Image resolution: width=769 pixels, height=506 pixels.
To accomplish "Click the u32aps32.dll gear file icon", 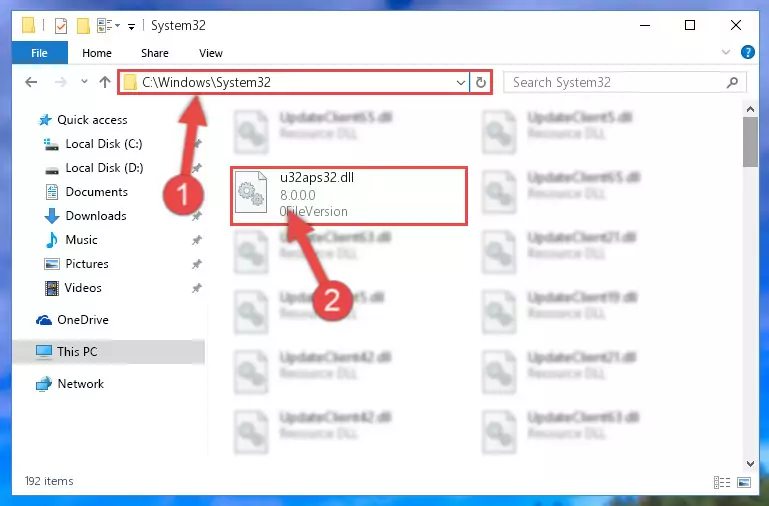I will tap(251, 192).
